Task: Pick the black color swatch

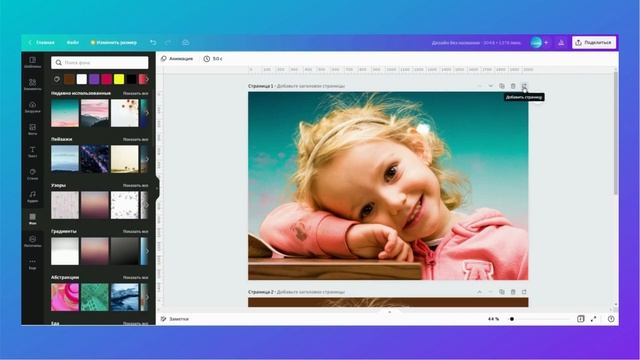Action: click(131, 79)
